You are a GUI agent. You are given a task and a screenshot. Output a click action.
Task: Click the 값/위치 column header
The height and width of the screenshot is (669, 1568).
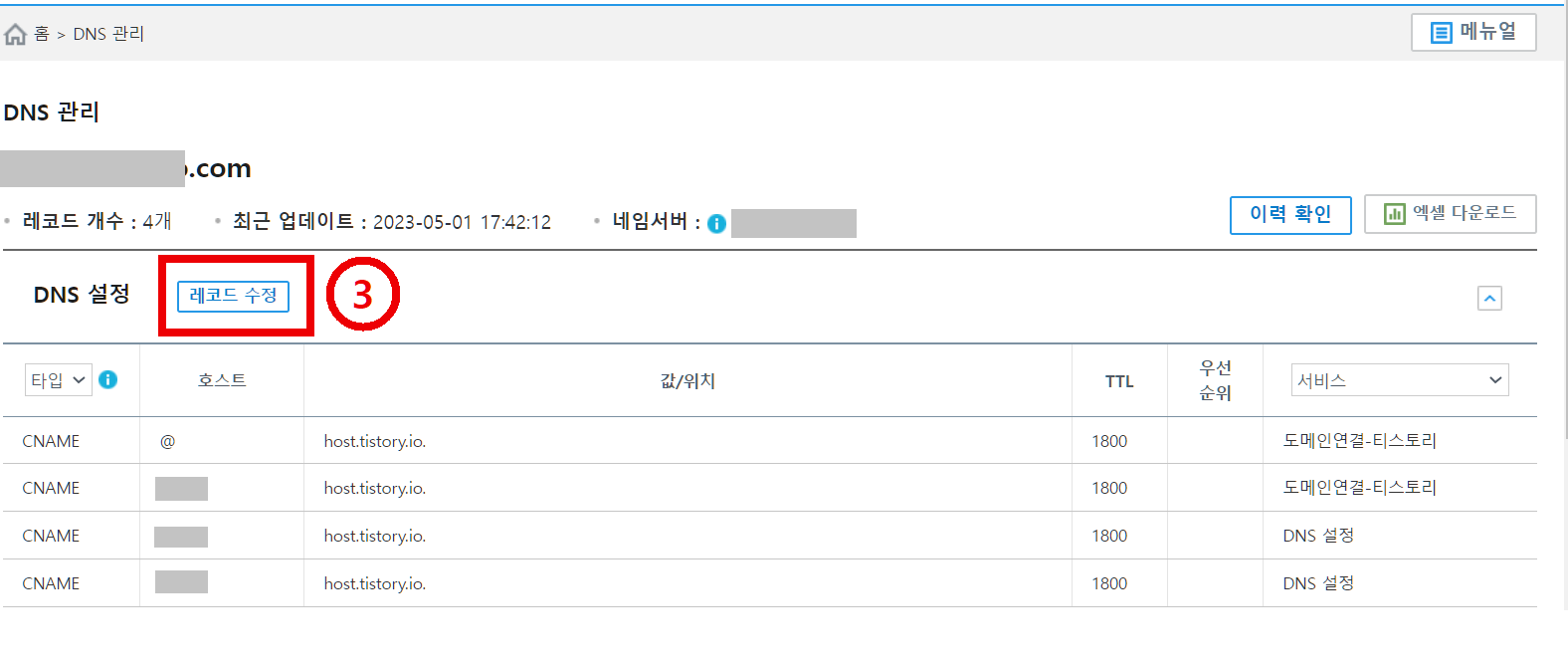pyautogui.click(x=686, y=379)
